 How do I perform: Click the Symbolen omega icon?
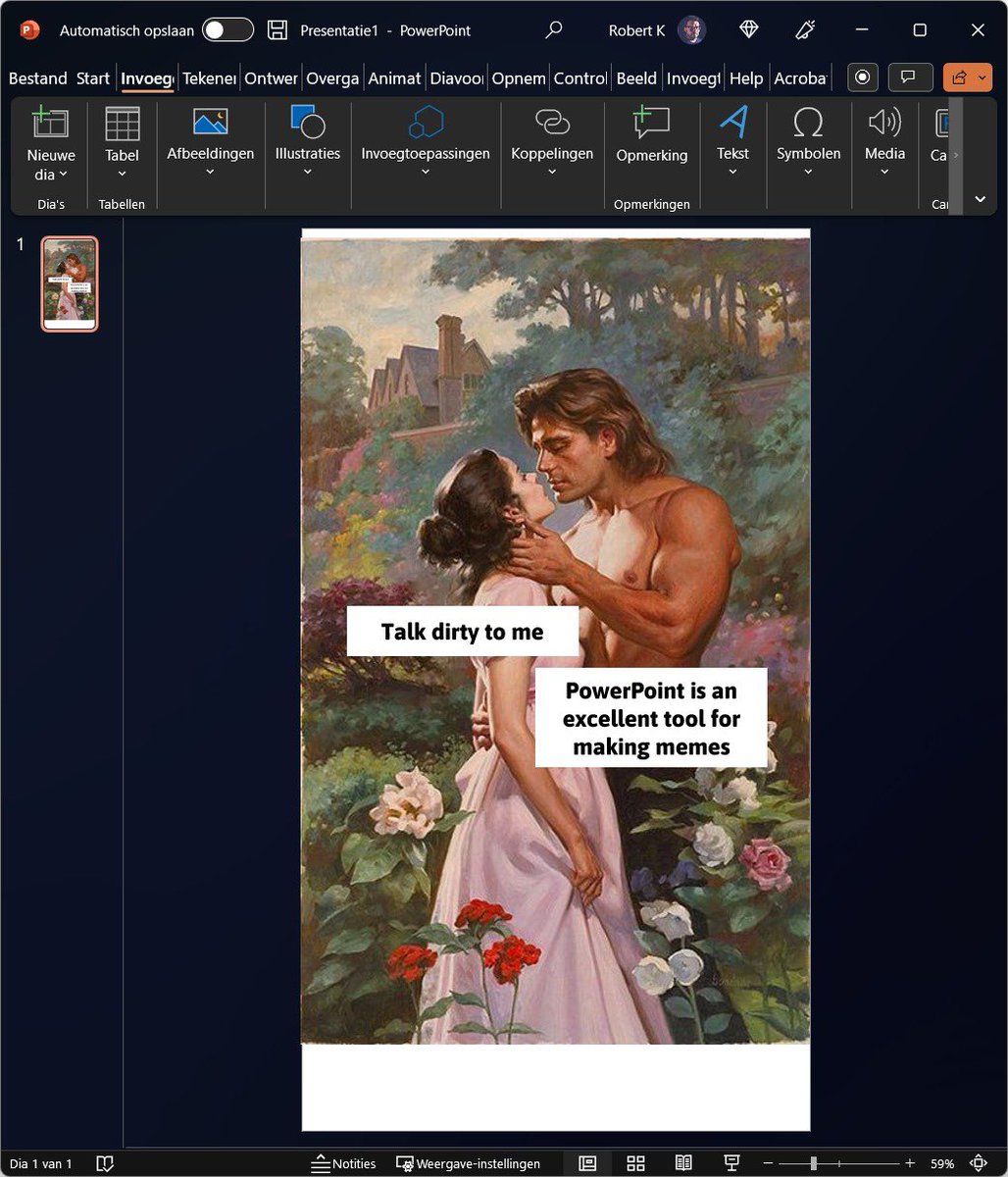(x=808, y=123)
